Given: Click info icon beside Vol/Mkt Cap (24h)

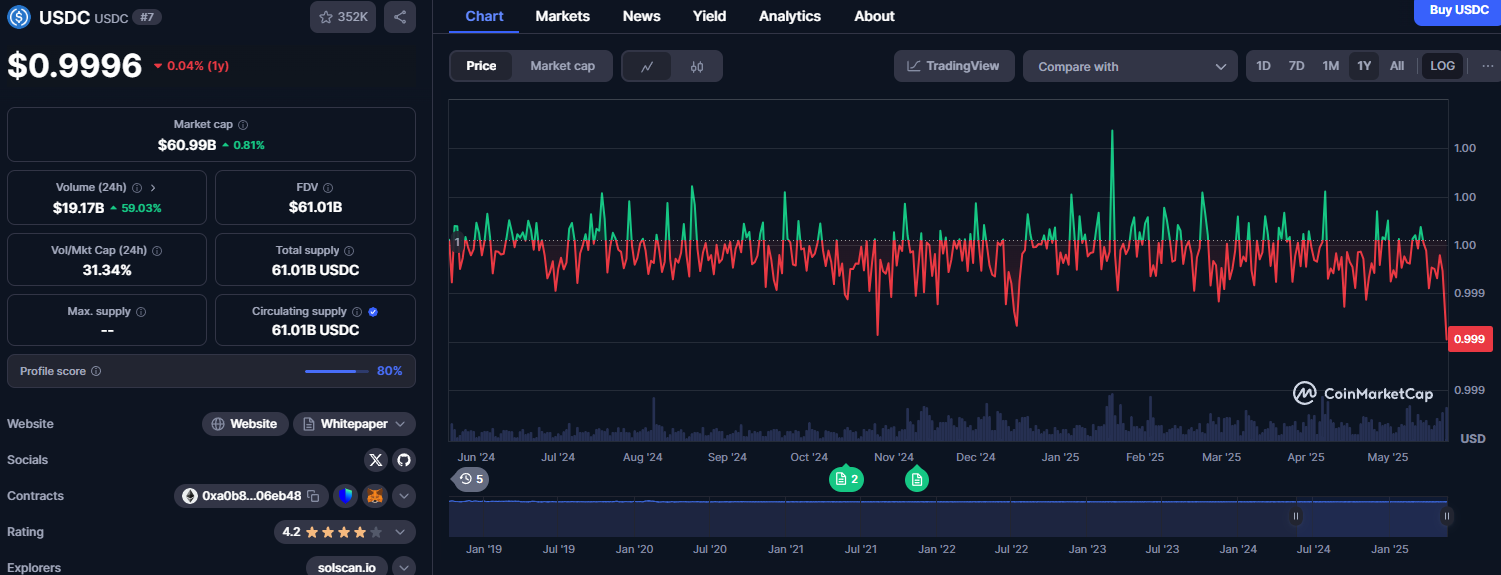Looking at the screenshot, I should tap(157, 251).
